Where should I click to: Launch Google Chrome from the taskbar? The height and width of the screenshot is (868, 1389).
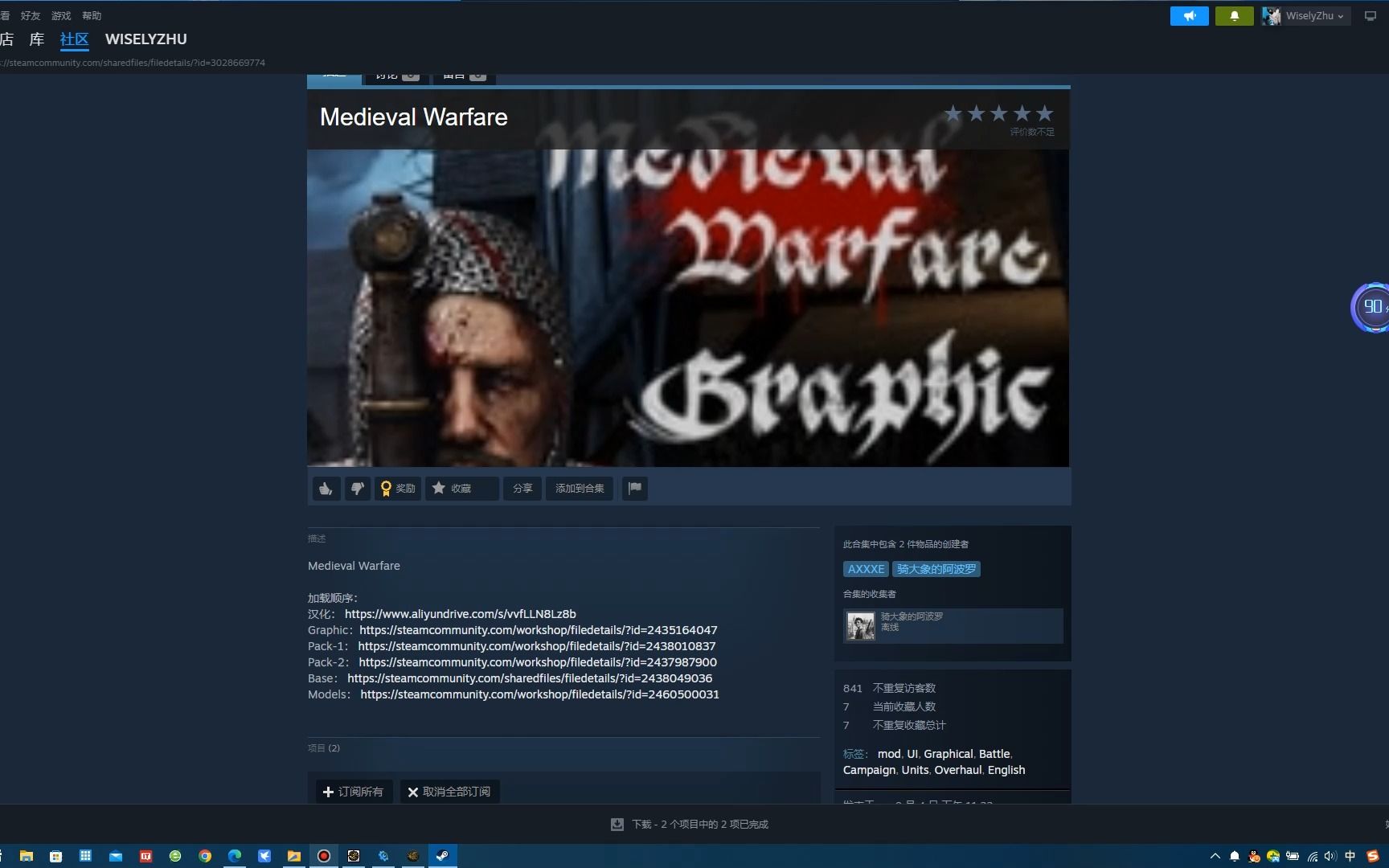tap(205, 856)
